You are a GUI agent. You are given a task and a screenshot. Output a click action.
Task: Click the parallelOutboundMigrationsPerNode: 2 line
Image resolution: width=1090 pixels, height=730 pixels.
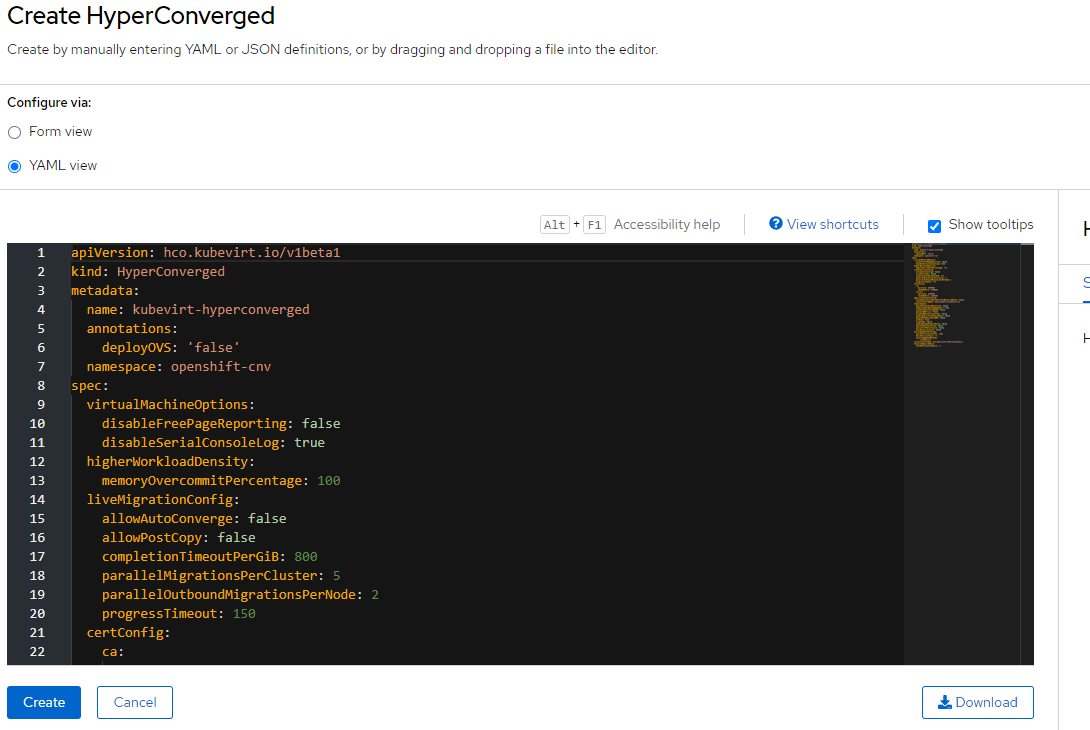click(x=241, y=594)
